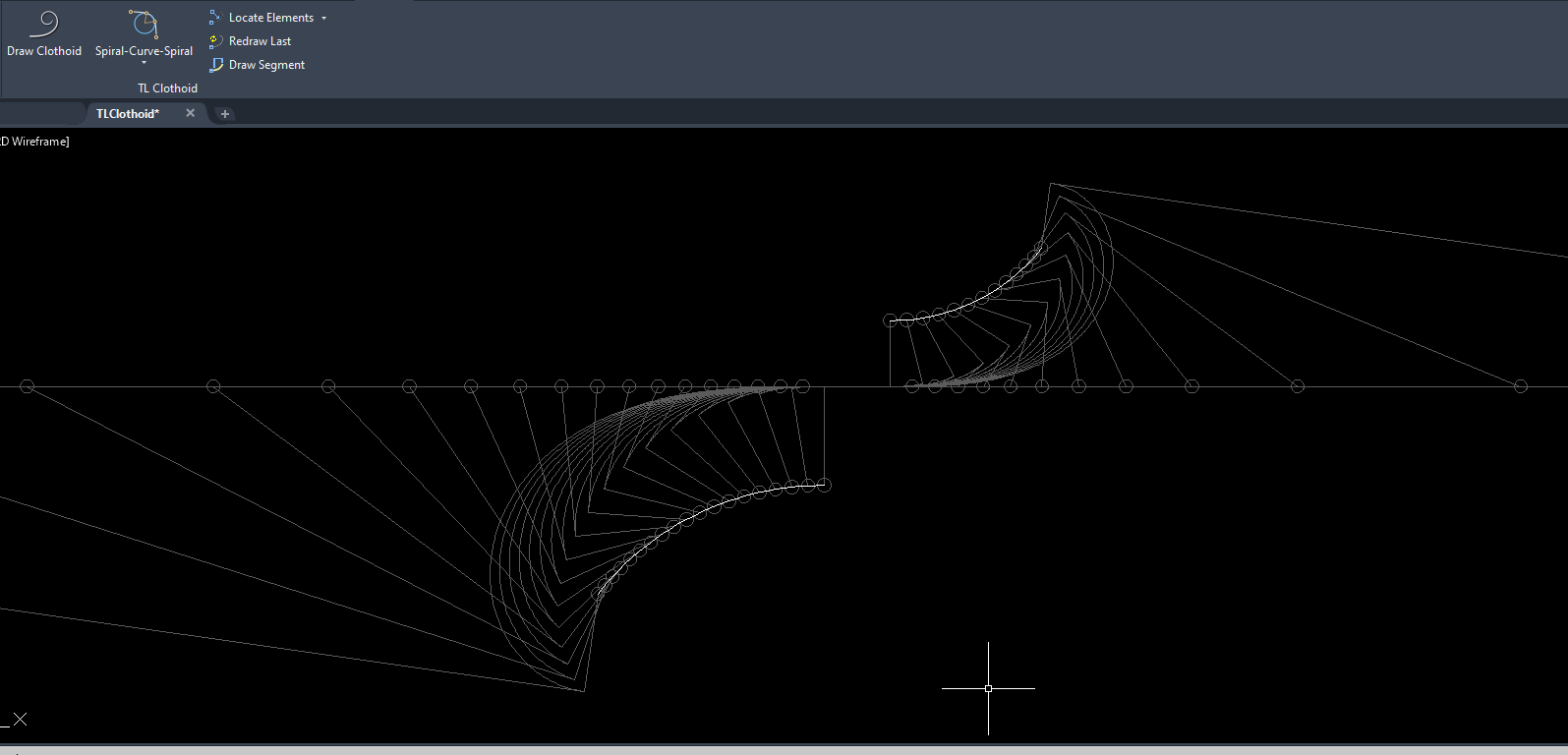Activate the Draw Clothoid tool
This screenshot has height=755, width=1568.
point(44,33)
